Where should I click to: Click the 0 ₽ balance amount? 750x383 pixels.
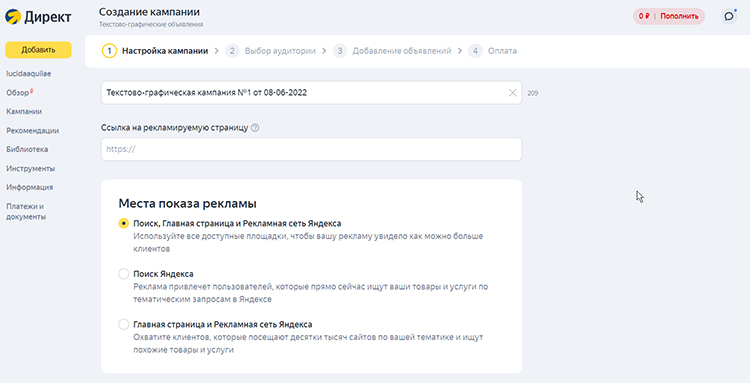[x=644, y=16]
